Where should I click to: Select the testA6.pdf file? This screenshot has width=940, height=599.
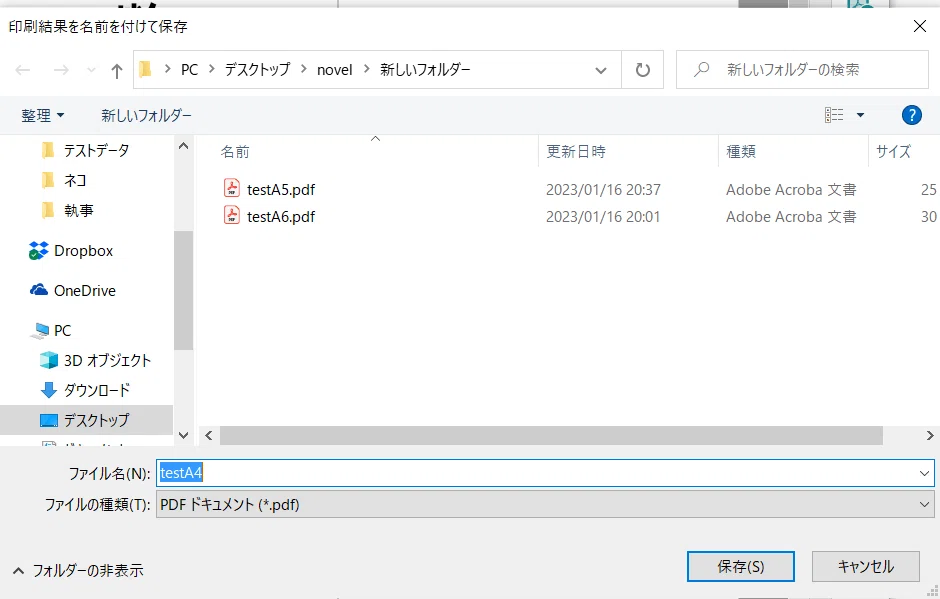click(x=281, y=216)
